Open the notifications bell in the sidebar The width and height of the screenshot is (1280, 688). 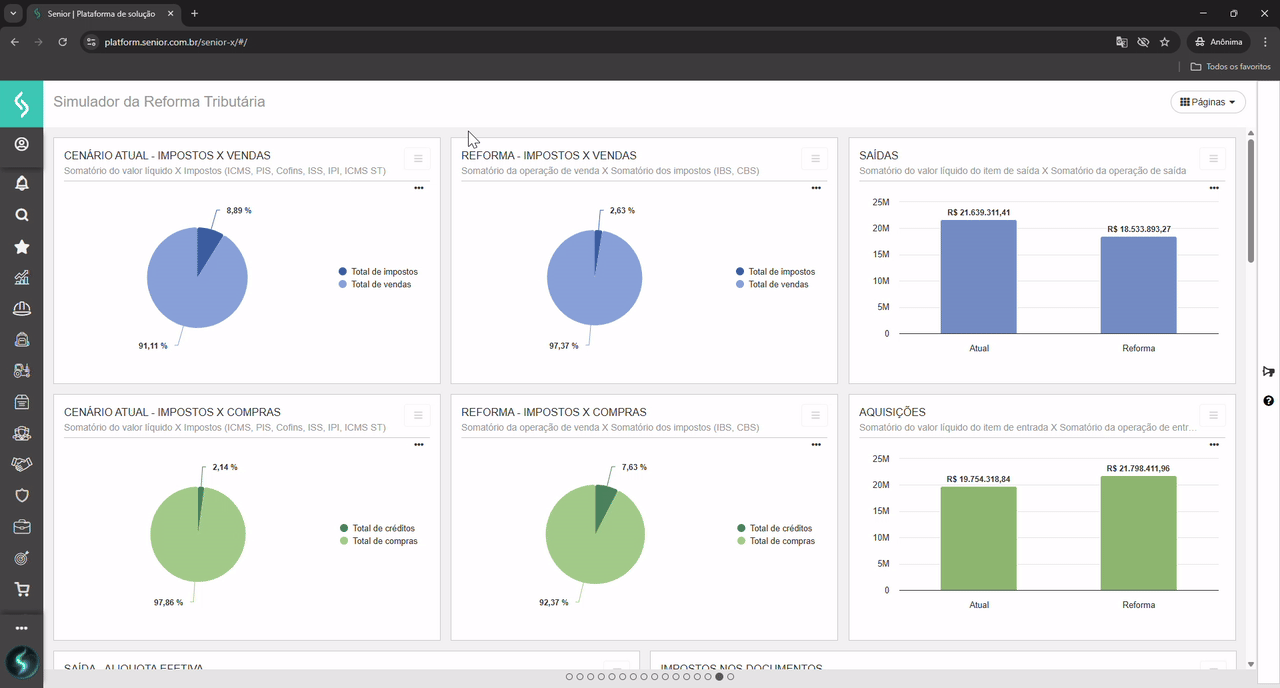[x=21, y=183]
